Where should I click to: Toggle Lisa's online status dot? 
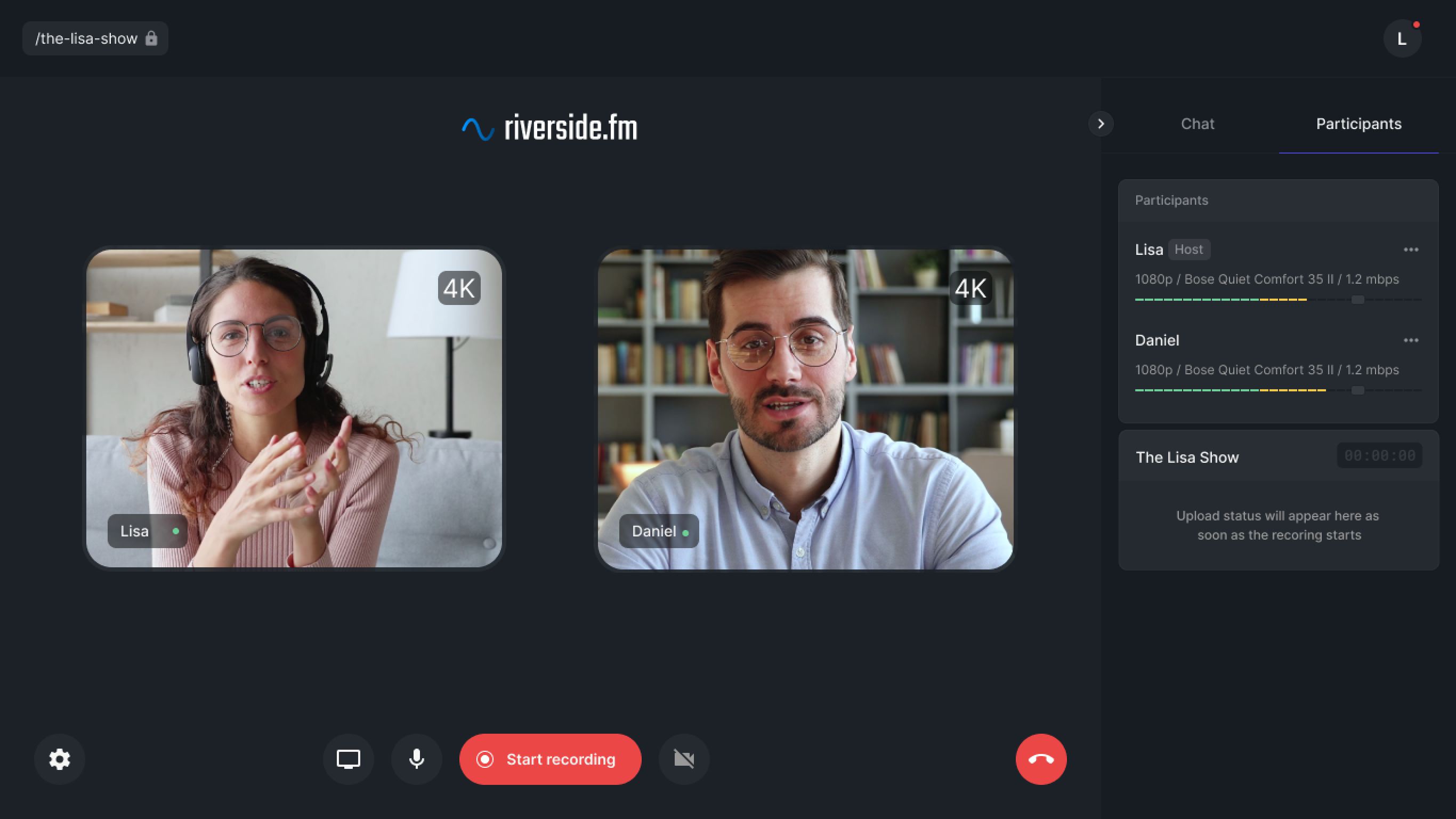point(175,531)
